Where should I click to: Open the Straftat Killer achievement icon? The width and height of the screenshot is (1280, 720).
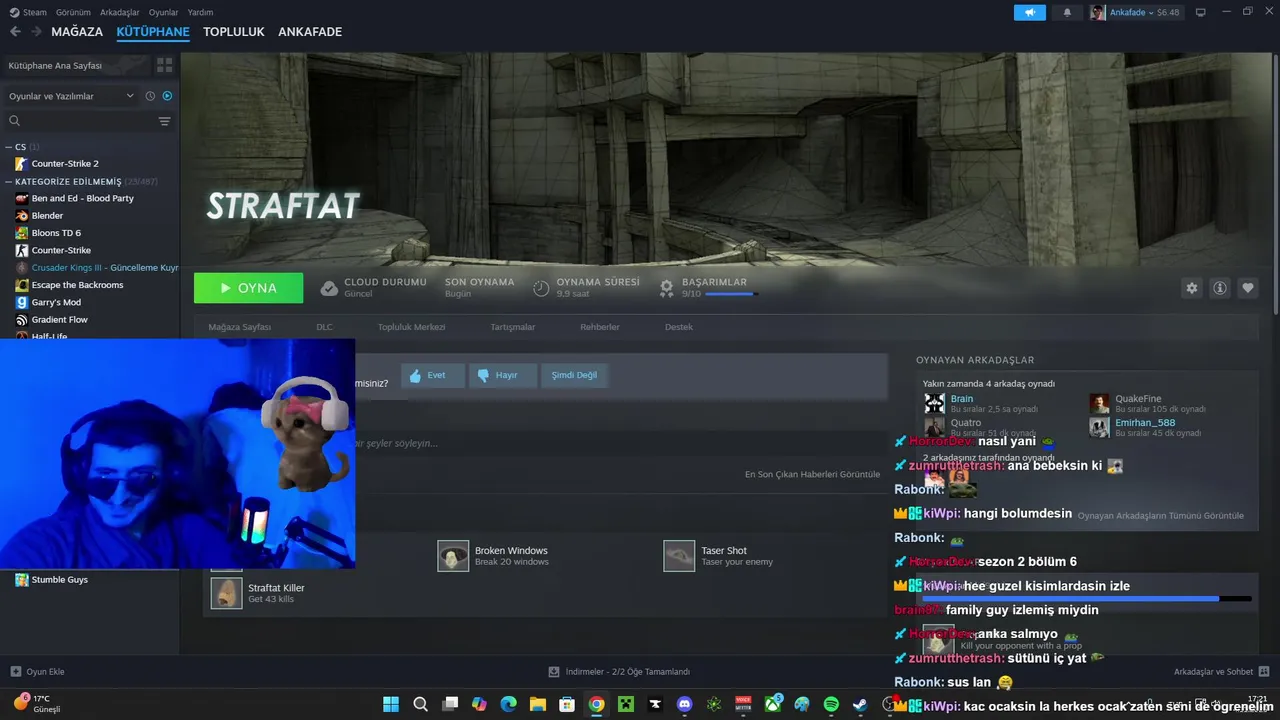226,593
